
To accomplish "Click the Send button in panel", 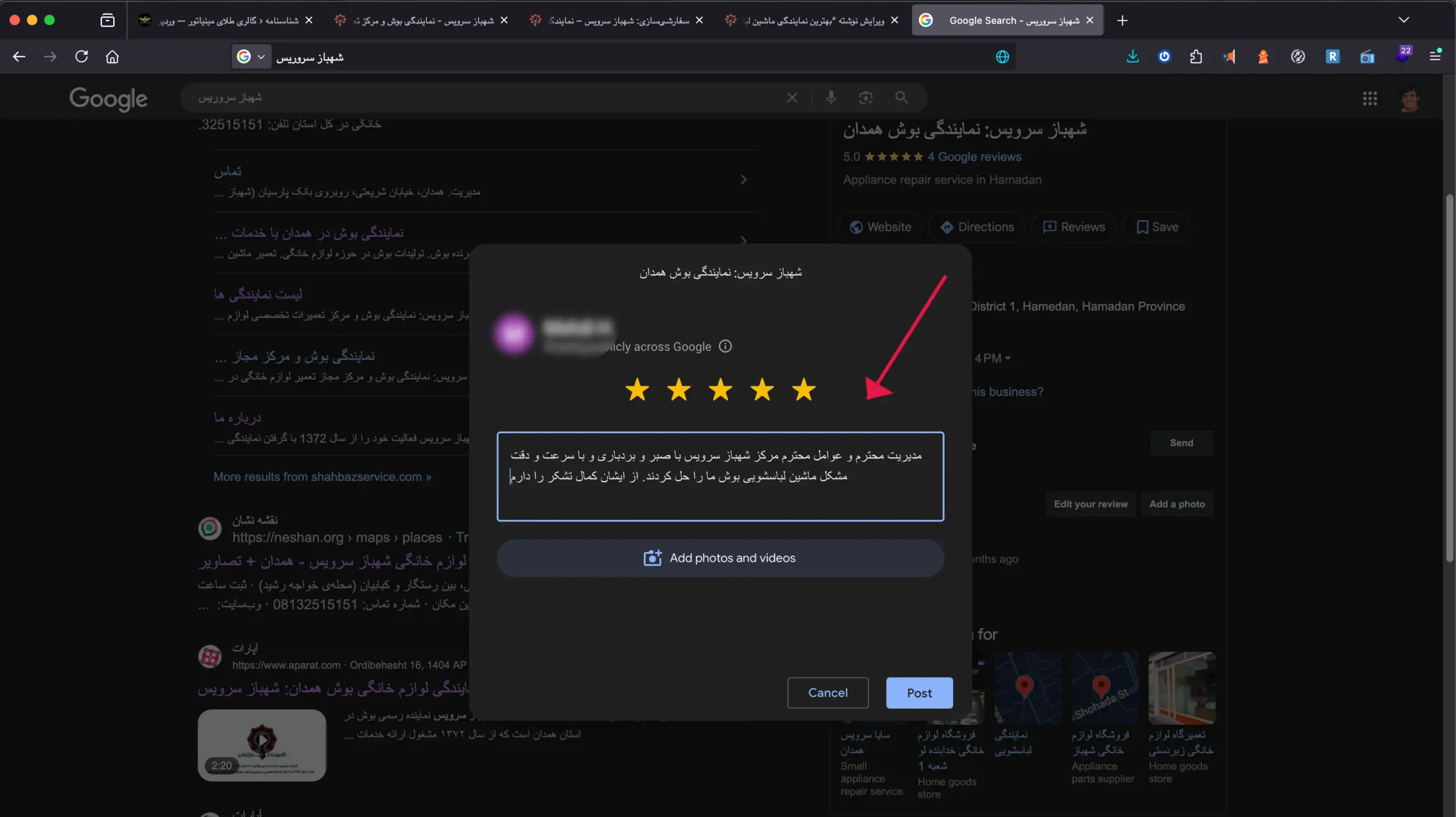I will tap(1181, 443).
